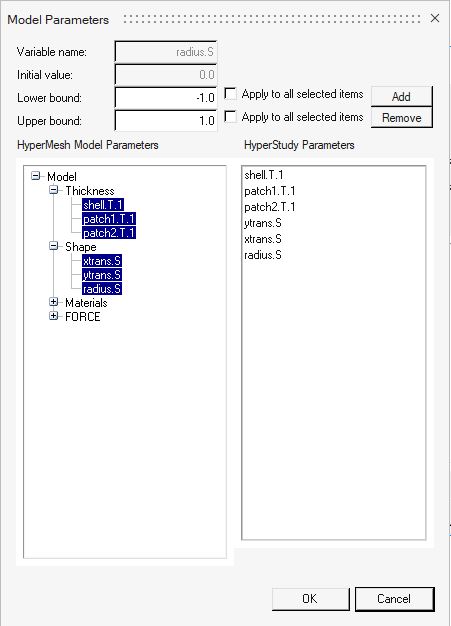
Task: Select xtrans.S in the Shape branch
Action: [x=102, y=261]
